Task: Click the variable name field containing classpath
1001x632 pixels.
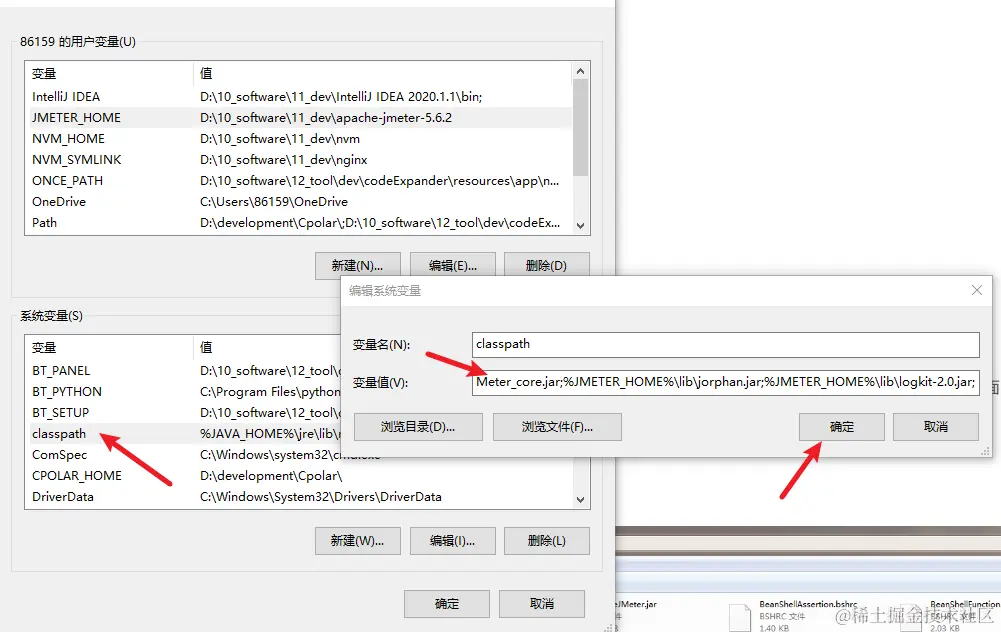Action: click(x=725, y=345)
